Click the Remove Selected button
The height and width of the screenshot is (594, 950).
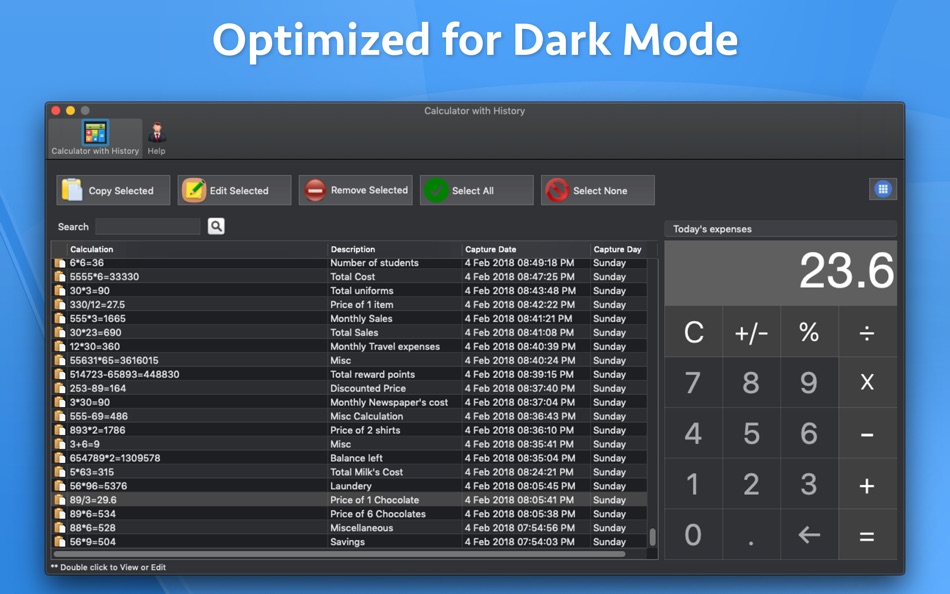pos(356,190)
